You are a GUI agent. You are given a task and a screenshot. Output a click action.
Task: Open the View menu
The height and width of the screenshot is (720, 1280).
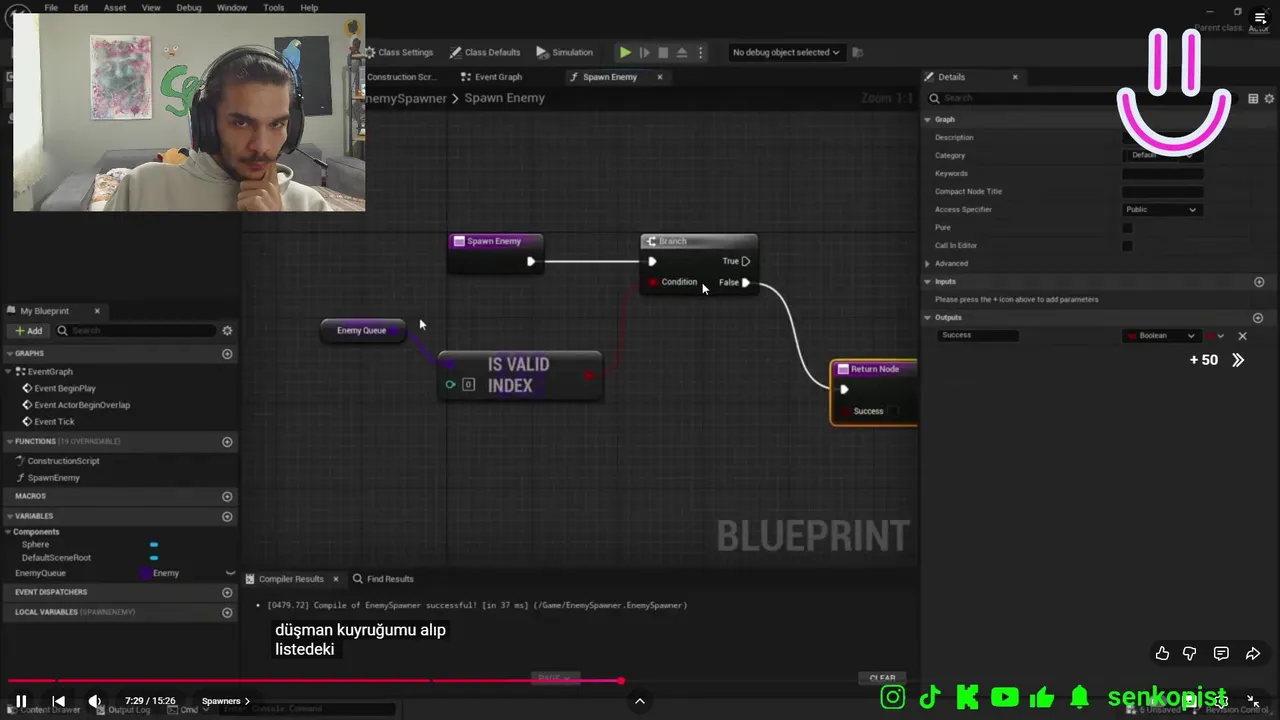(151, 7)
